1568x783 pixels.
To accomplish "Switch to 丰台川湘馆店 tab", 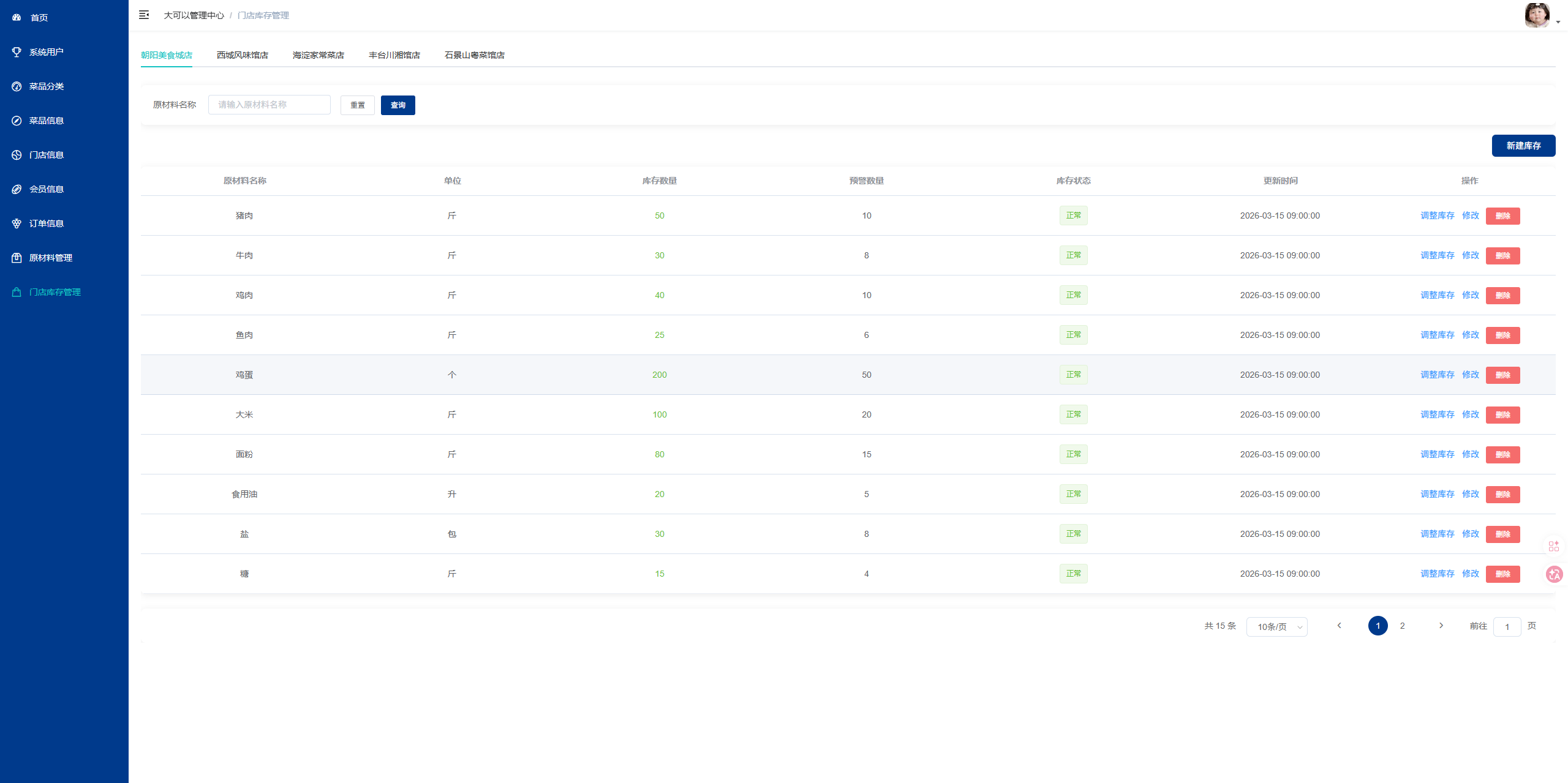I will click(x=394, y=55).
